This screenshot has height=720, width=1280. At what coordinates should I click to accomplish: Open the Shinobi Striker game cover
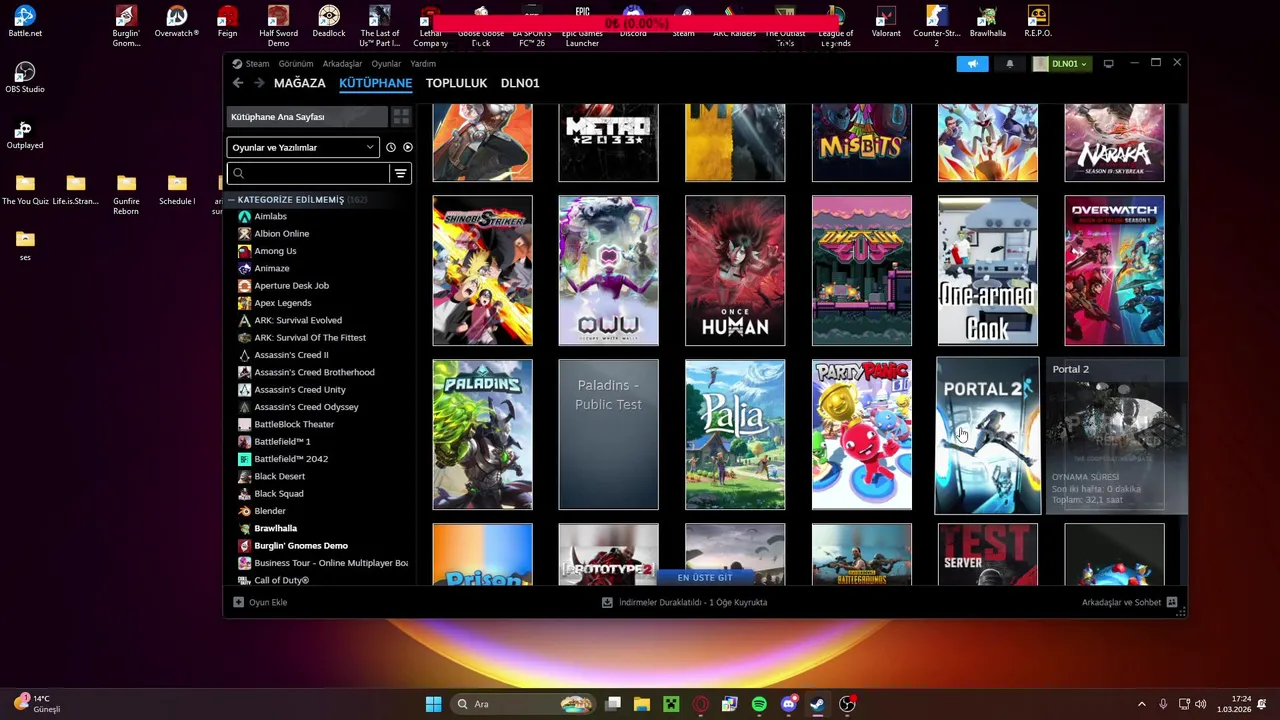tap(482, 270)
